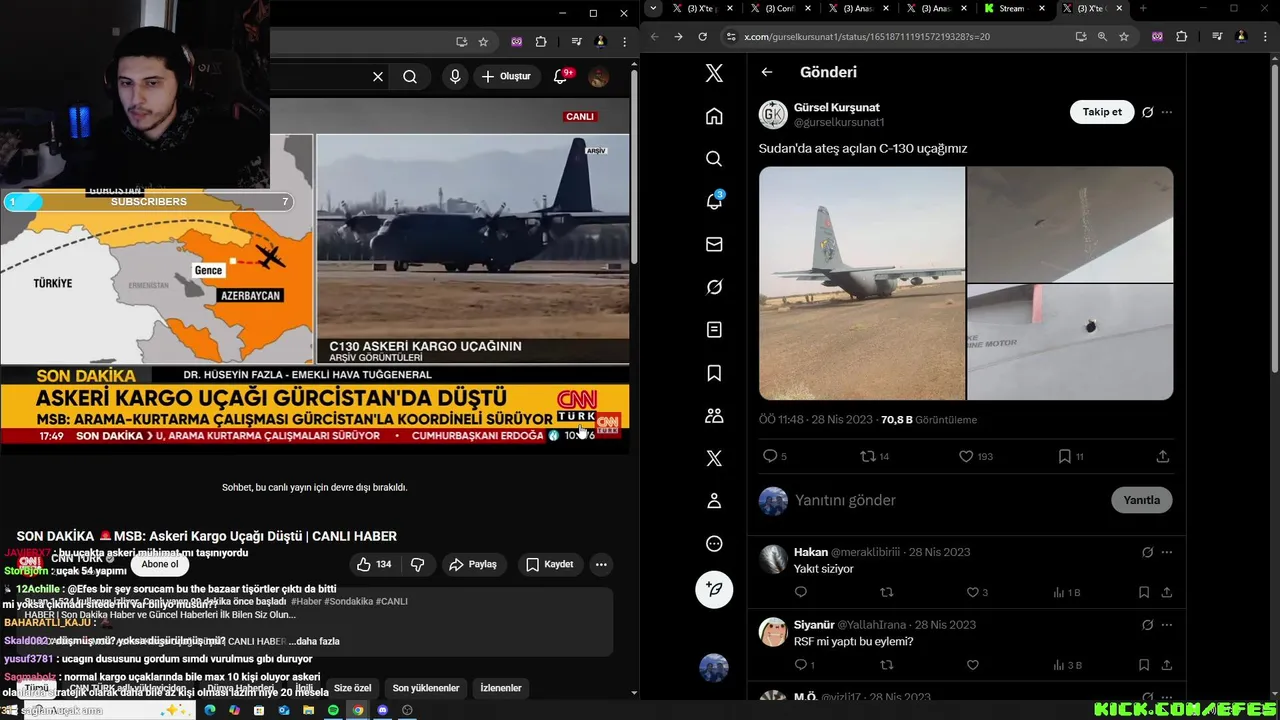Open the C-130 aircraft photo on runway
The width and height of the screenshot is (1280, 720).
tap(862, 283)
